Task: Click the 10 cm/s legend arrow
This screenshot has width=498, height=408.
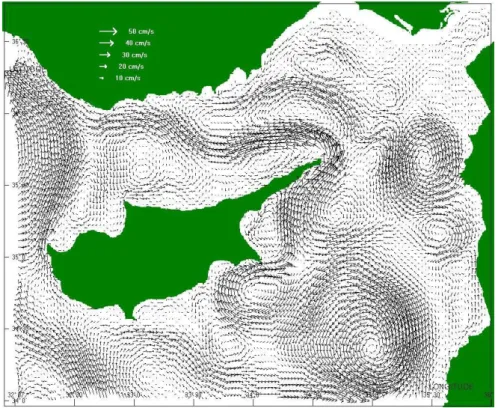Action: click(102, 78)
